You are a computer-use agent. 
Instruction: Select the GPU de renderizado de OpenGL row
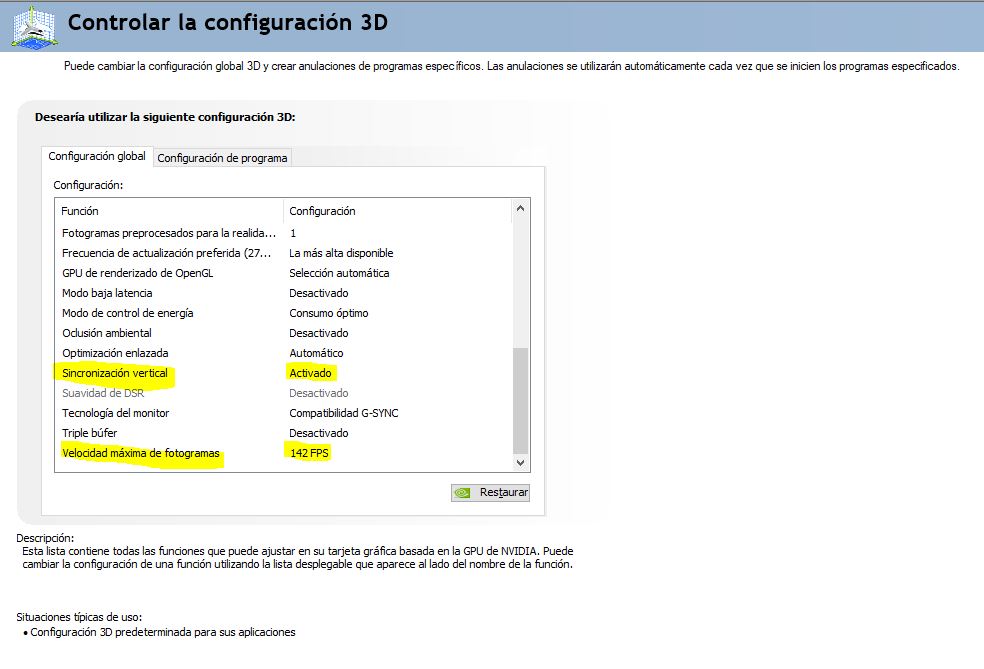pos(284,273)
